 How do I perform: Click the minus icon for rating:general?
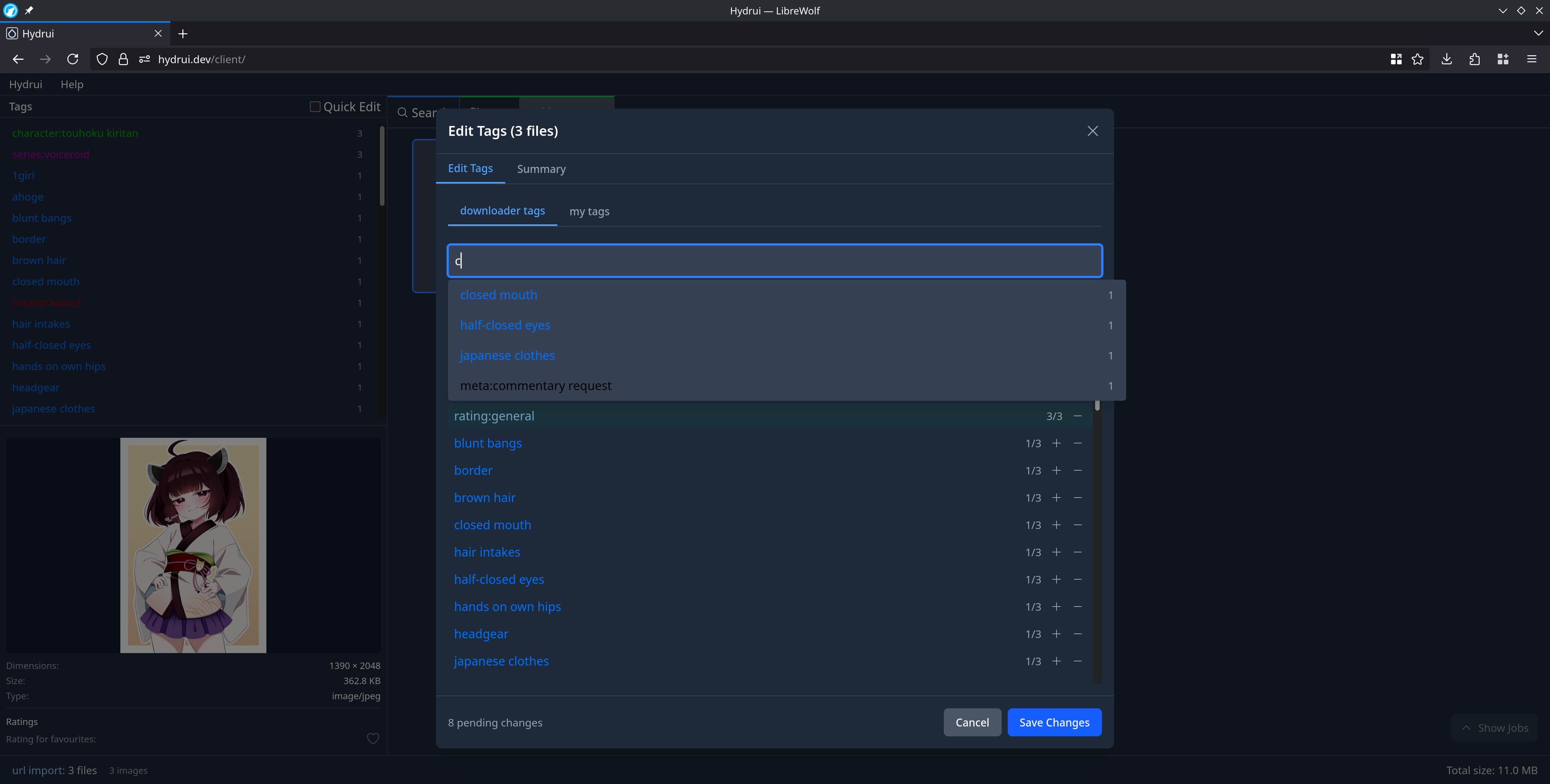(1078, 416)
